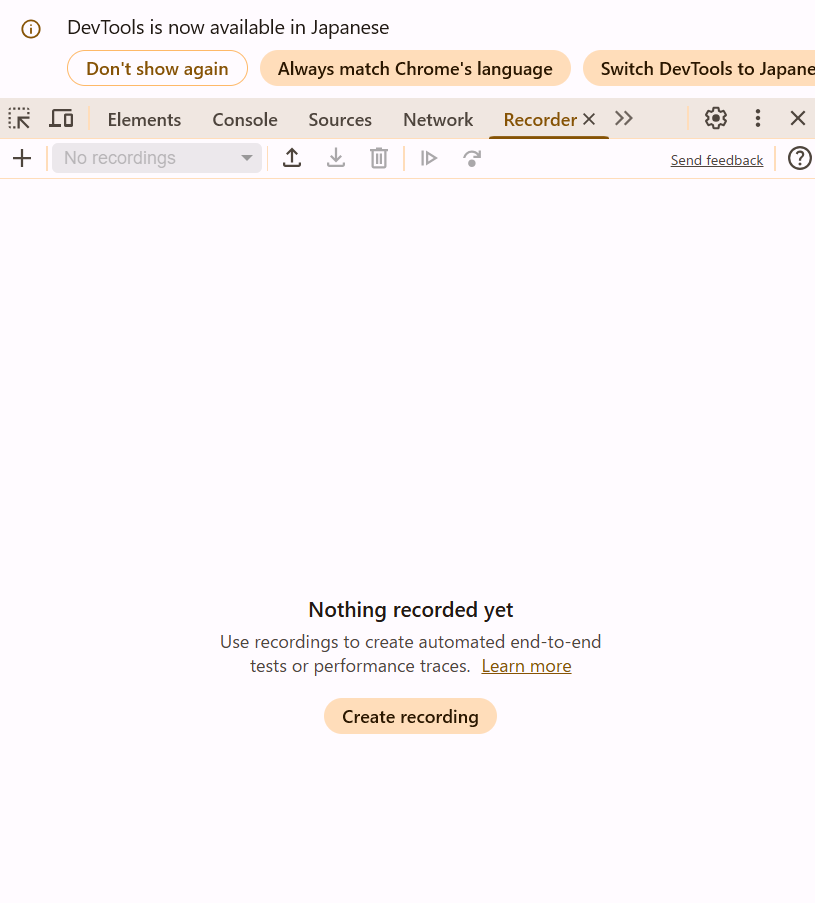
Task: Click the help question mark icon
Action: 799,158
